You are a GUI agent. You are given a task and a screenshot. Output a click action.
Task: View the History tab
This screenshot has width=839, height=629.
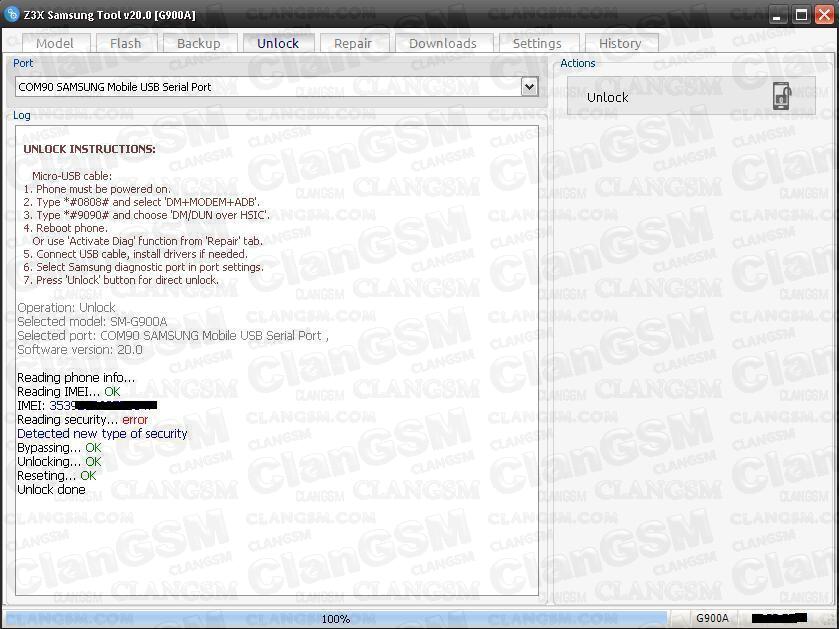pyautogui.click(x=620, y=43)
